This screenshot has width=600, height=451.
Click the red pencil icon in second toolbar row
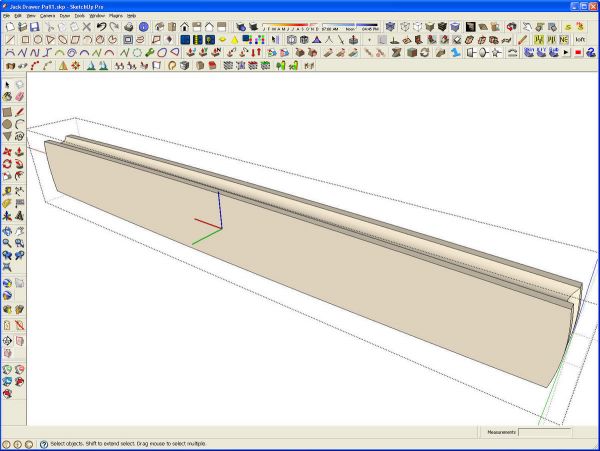click(x=522, y=39)
